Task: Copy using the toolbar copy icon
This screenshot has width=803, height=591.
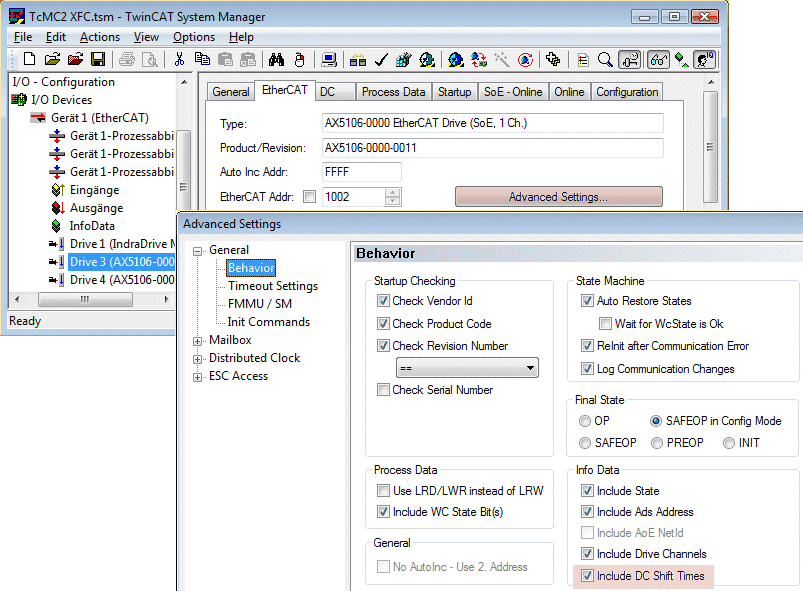Action: [x=202, y=59]
